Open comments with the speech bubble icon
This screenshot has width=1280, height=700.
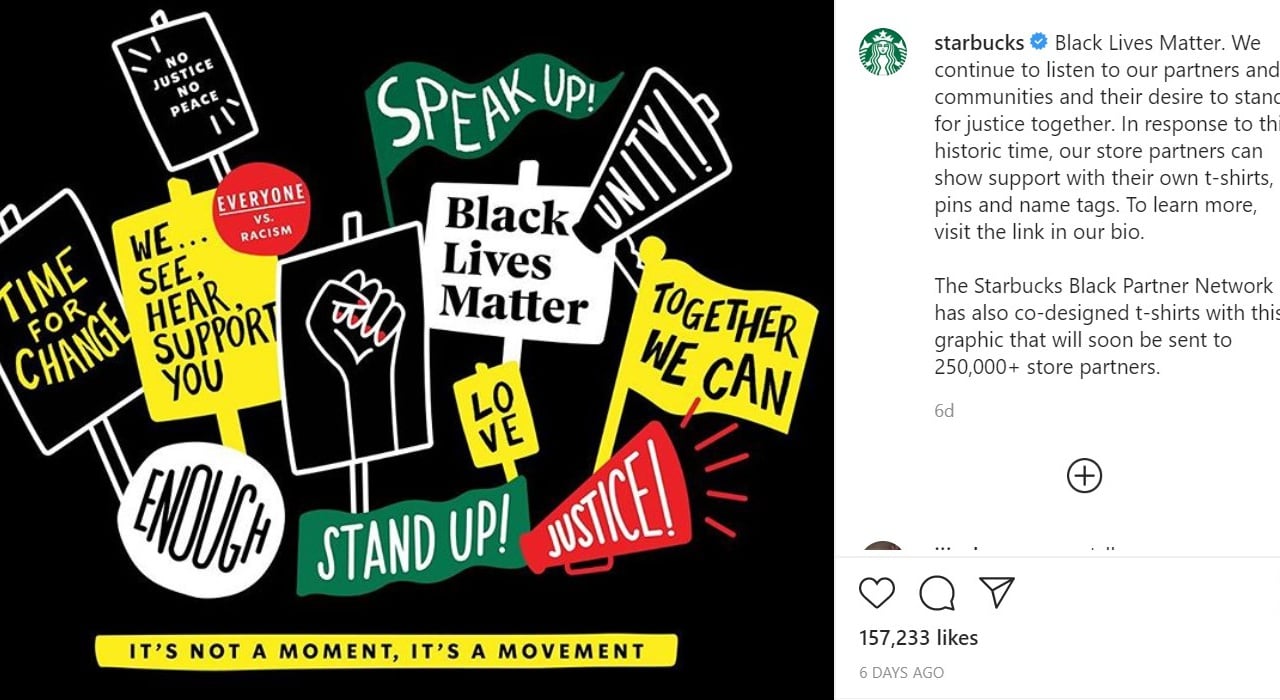tap(937, 593)
